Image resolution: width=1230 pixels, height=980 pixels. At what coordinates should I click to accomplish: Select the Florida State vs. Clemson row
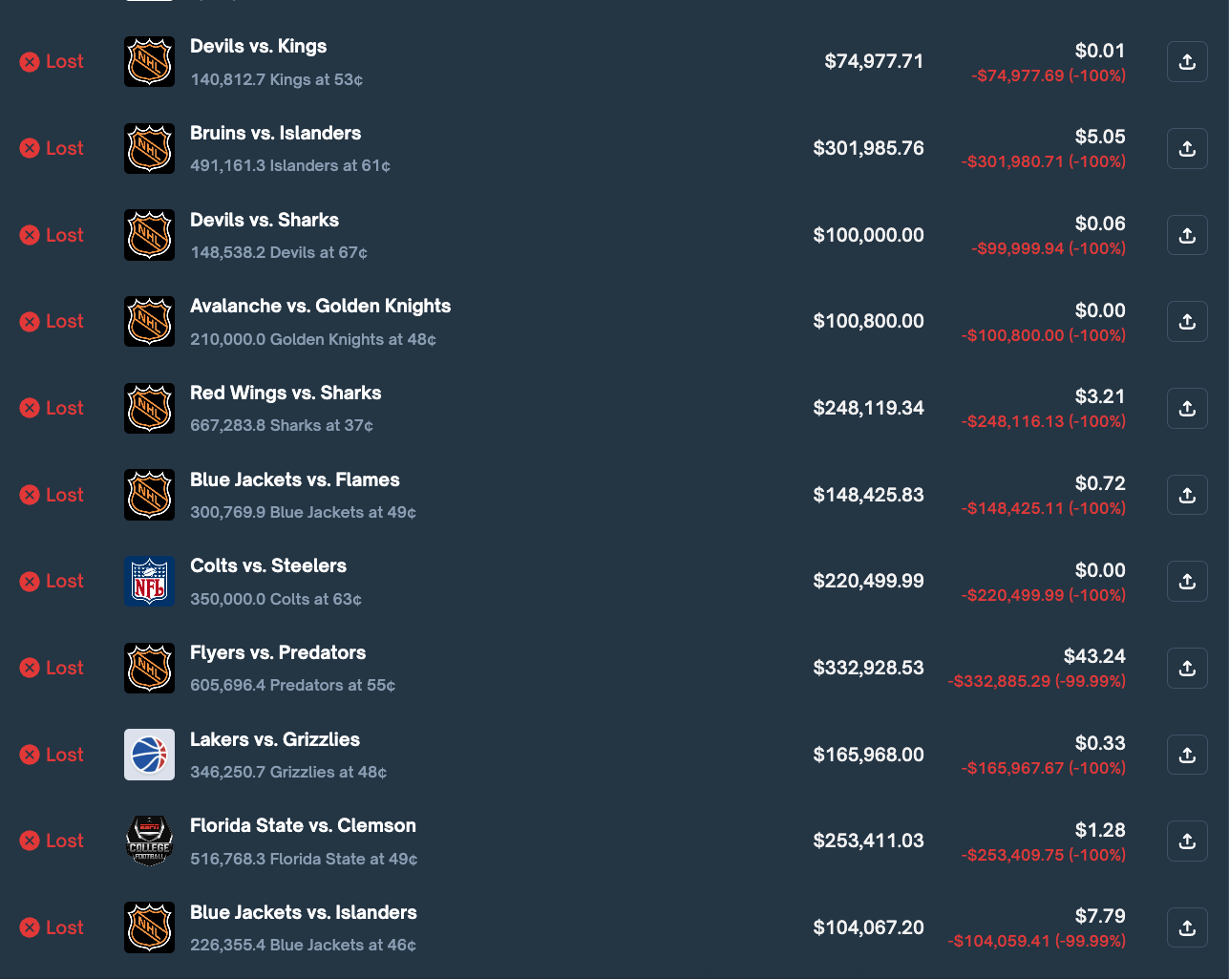(303, 825)
